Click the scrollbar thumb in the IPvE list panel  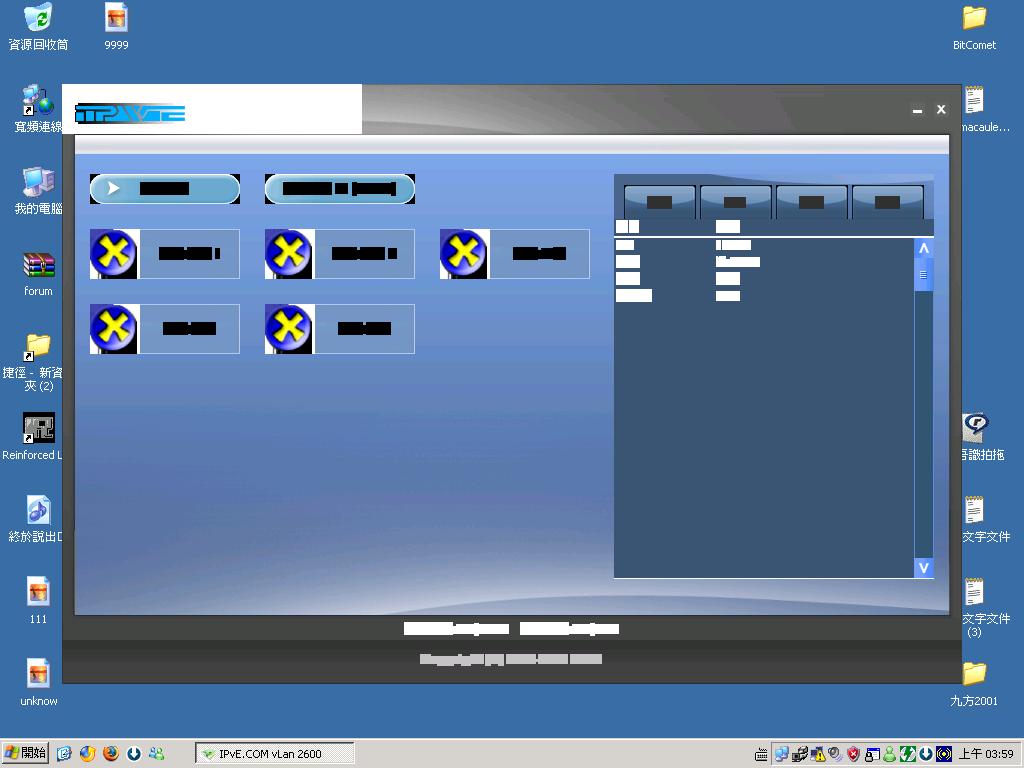[923, 274]
